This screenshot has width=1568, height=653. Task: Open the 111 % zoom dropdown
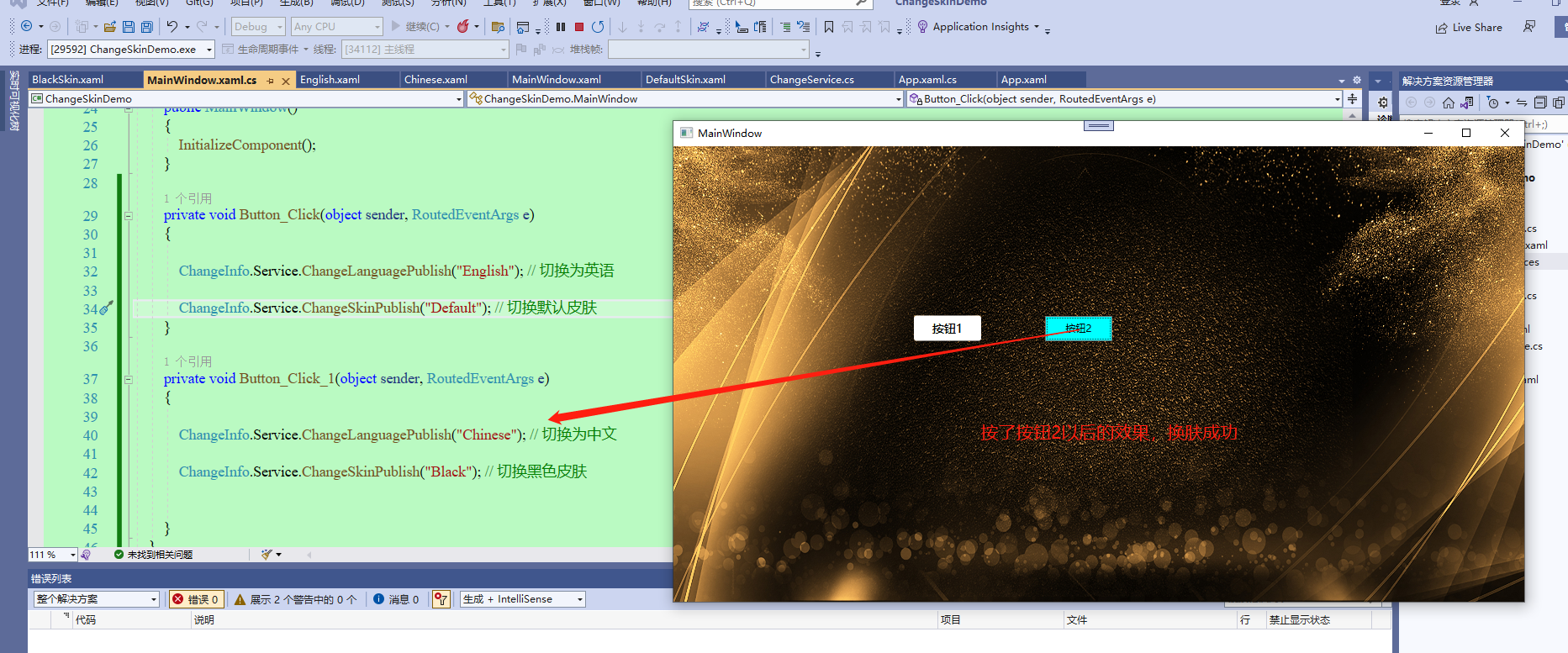tap(53, 555)
